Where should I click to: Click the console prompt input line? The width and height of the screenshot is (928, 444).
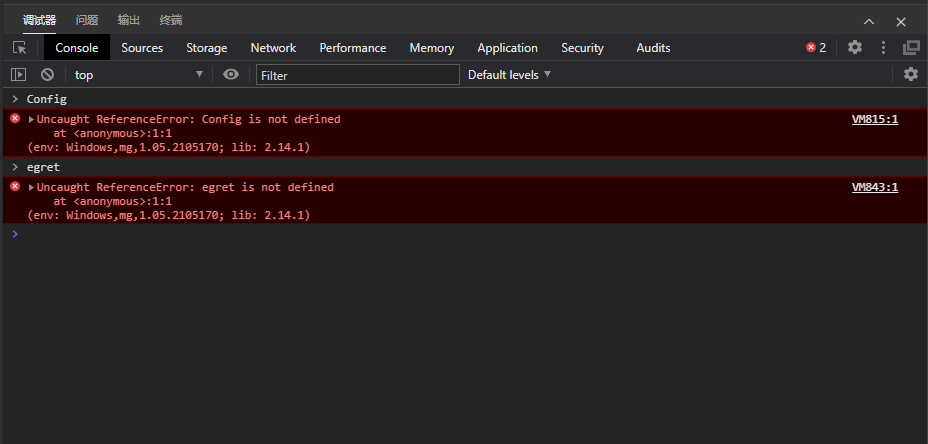464,234
